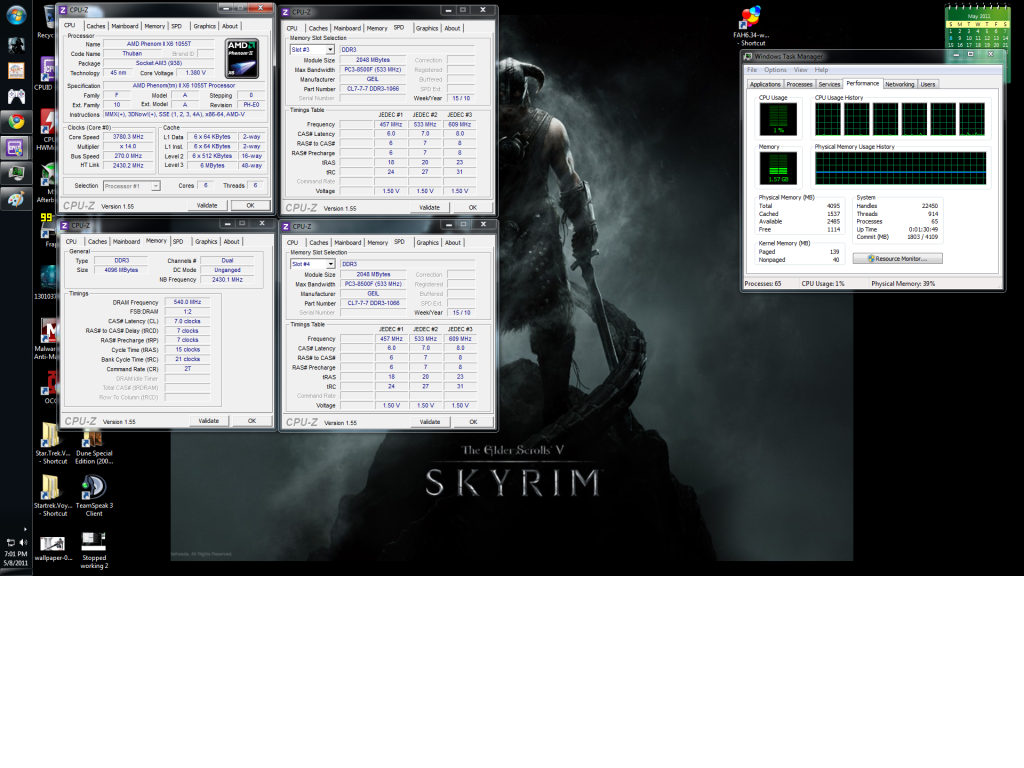This screenshot has width=1024, height=768.
Task: Click the Physical Memory Usage History graph
Action: click(901, 168)
